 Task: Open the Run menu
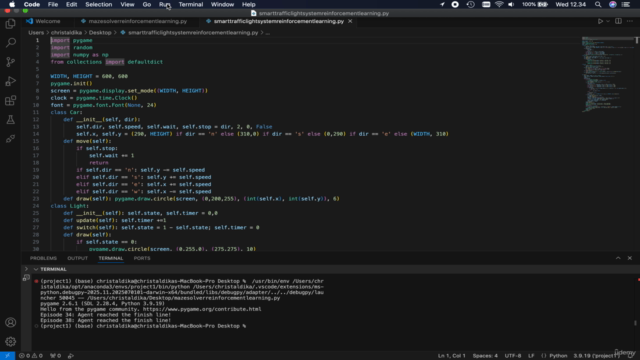pos(164,4)
